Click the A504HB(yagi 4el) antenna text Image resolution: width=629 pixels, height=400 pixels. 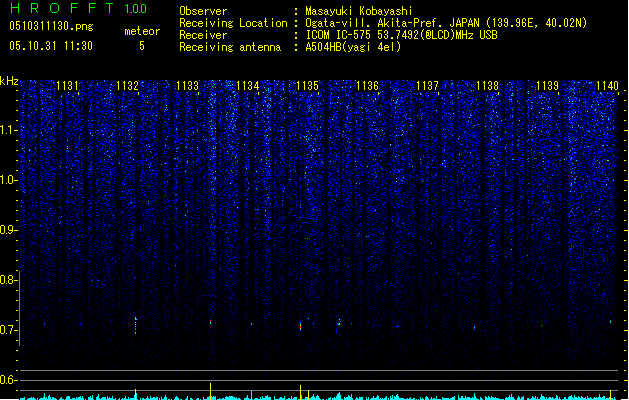(353, 47)
